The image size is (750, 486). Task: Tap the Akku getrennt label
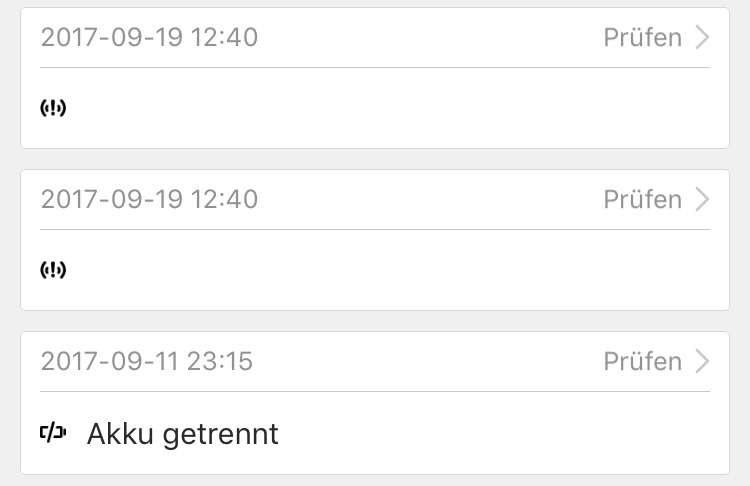183,434
